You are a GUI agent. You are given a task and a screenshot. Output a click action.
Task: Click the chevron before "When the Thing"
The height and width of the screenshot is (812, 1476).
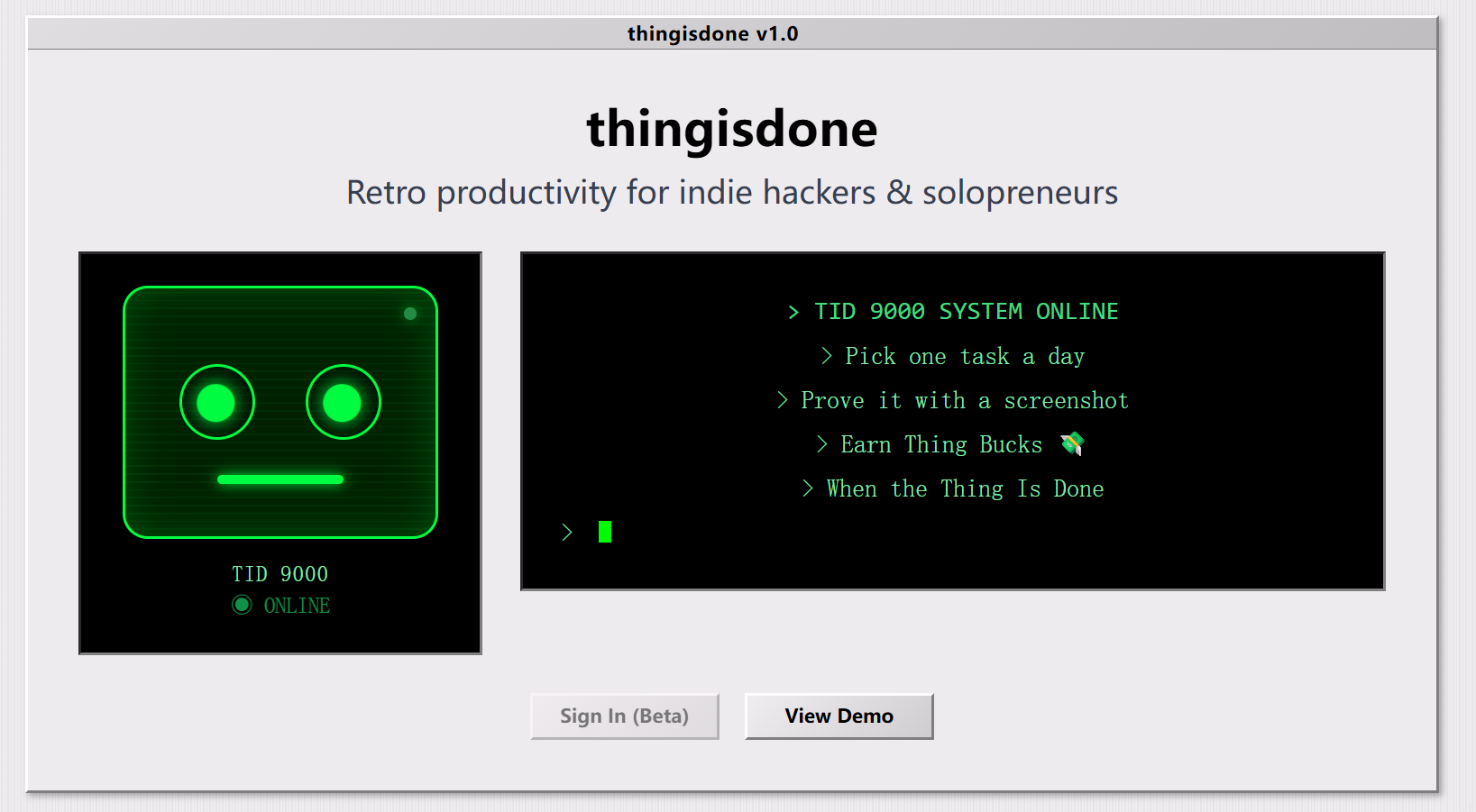coord(808,488)
